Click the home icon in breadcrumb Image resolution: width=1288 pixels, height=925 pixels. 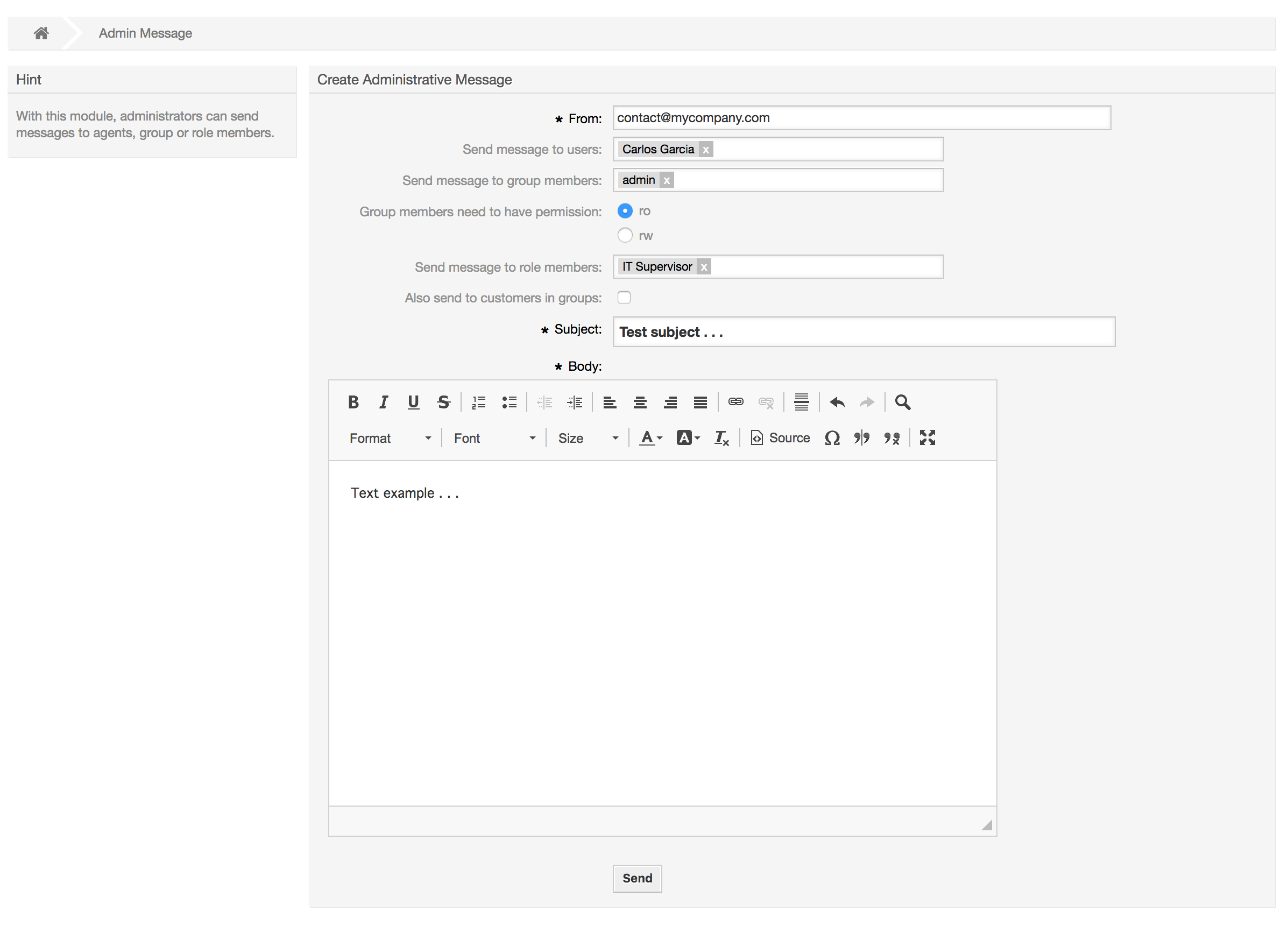(40, 33)
